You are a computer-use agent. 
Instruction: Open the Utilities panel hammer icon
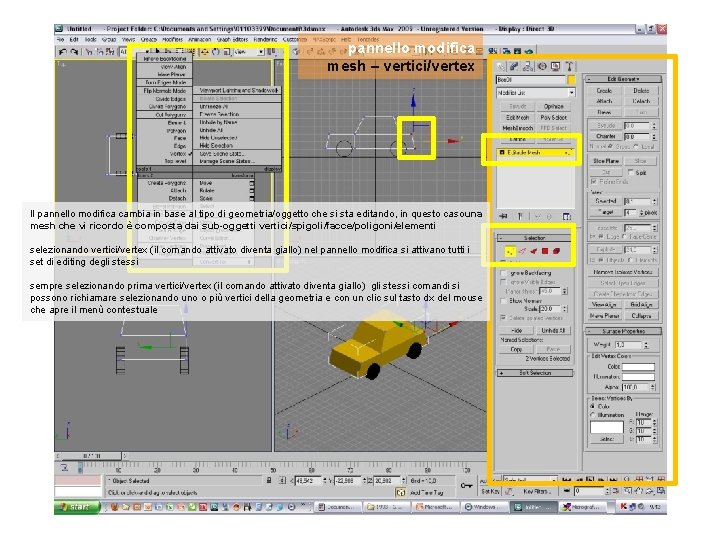(569, 67)
